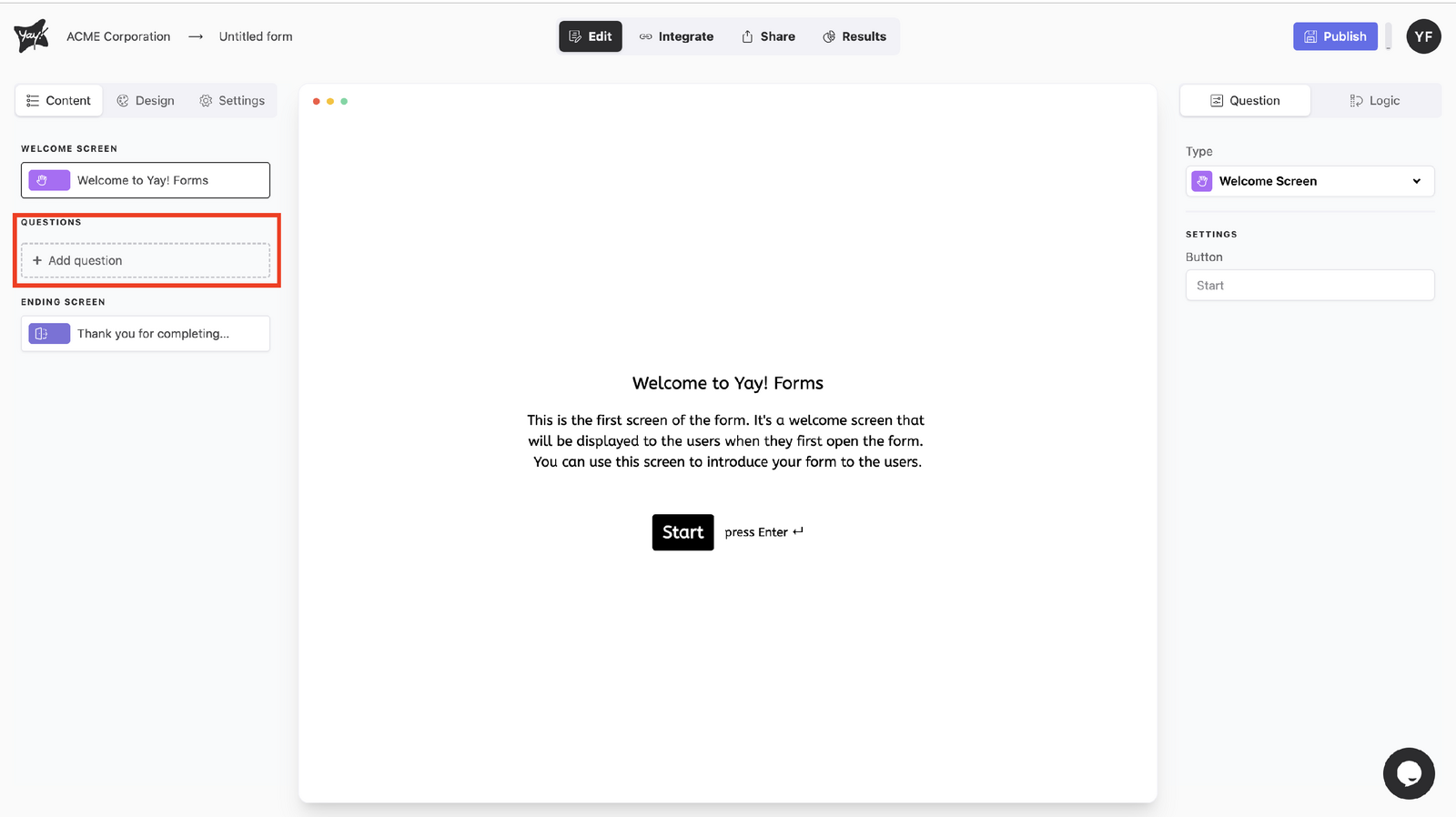
Task: Expand the Welcome Screen dropdown arrow
Action: point(1416,181)
